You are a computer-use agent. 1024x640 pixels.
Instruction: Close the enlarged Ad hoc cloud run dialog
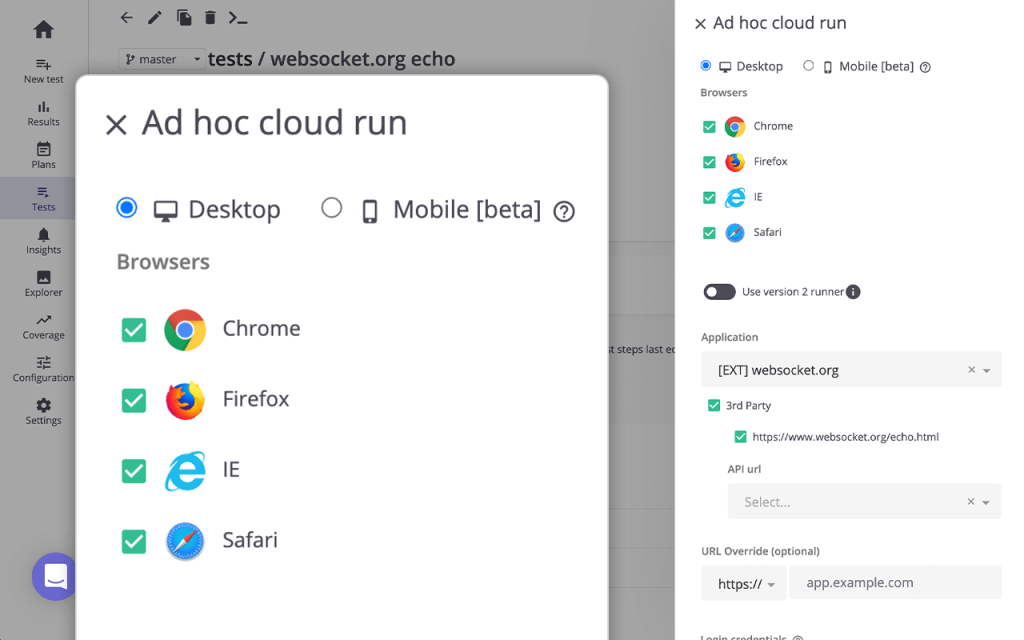tap(116, 125)
